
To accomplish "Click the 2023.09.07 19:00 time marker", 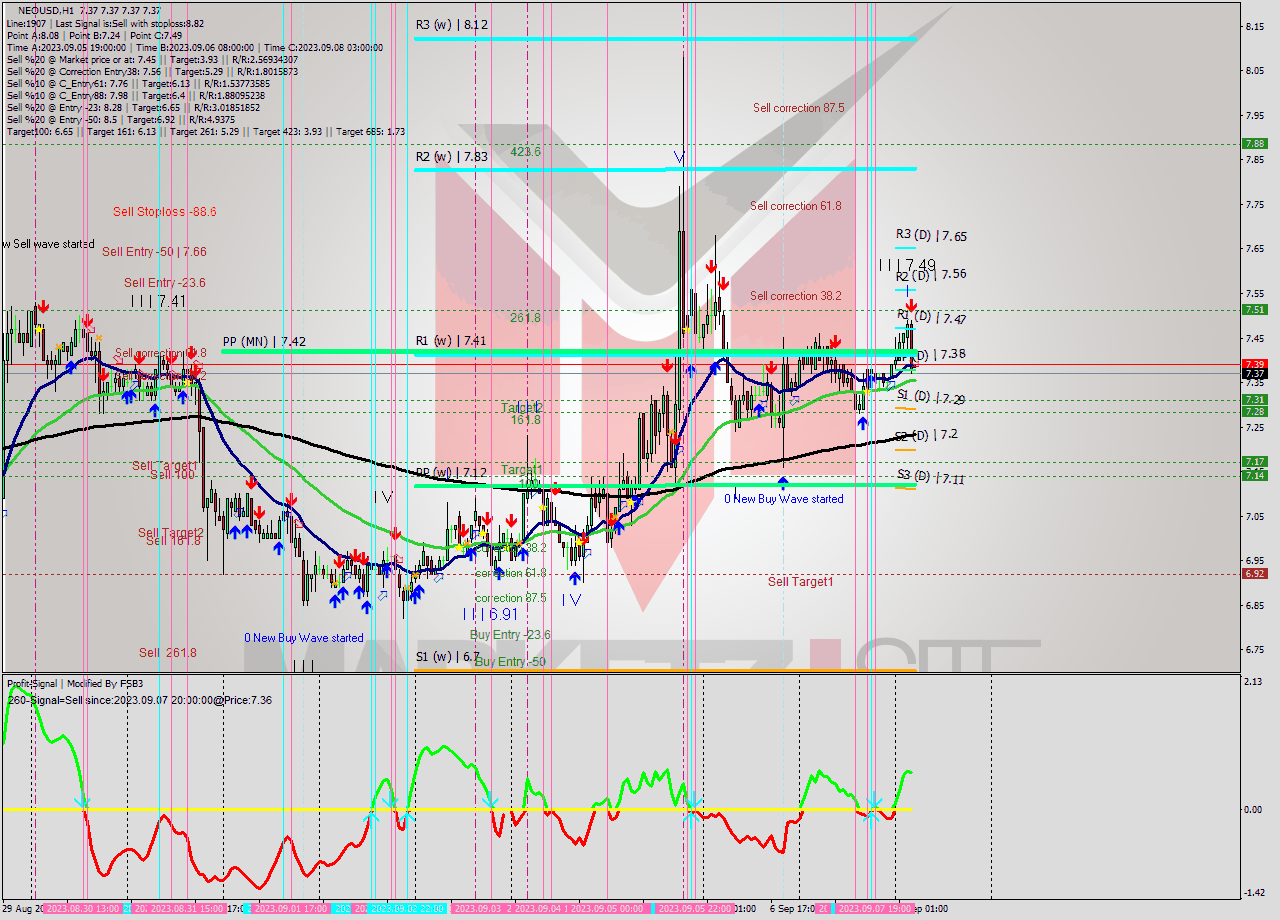I will click(873, 909).
